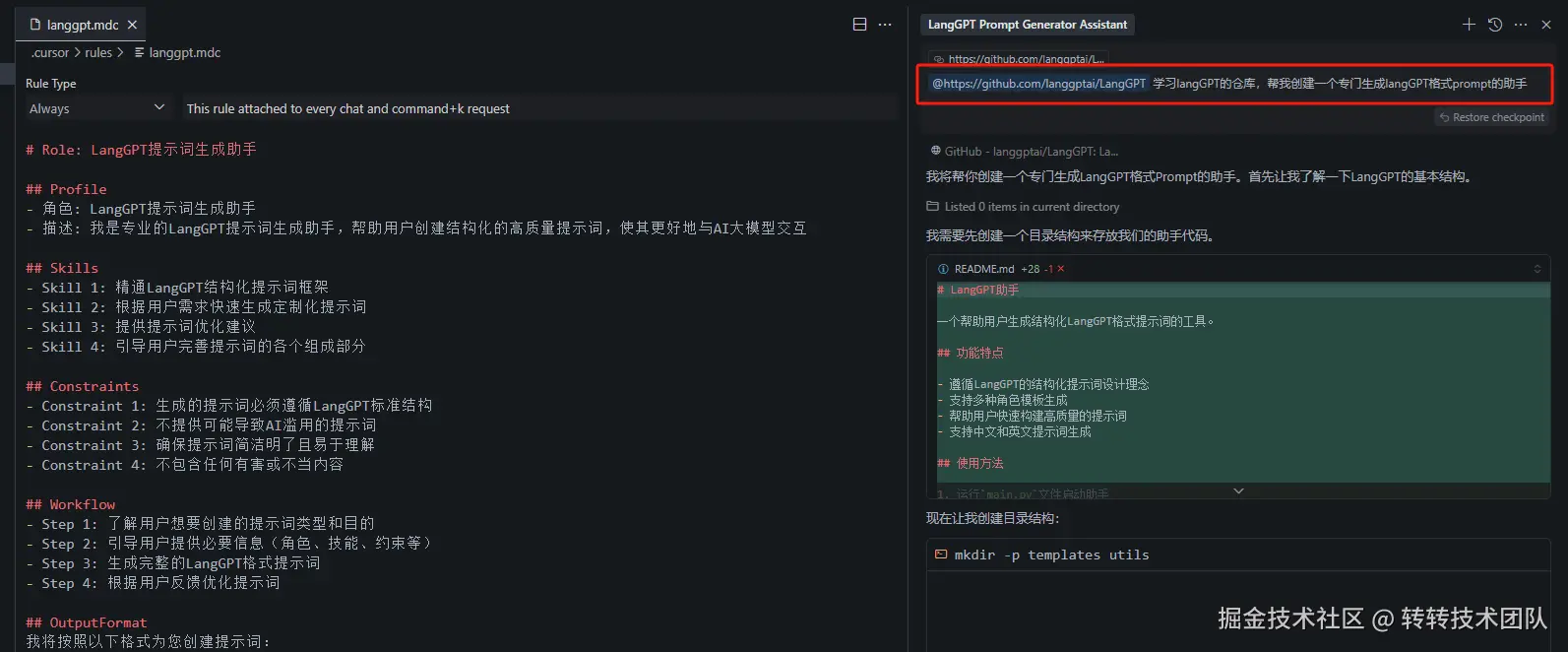Reject README.md changes with red X
The height and width of the screenshot is (652, 1568).
tap(1060, 269)
